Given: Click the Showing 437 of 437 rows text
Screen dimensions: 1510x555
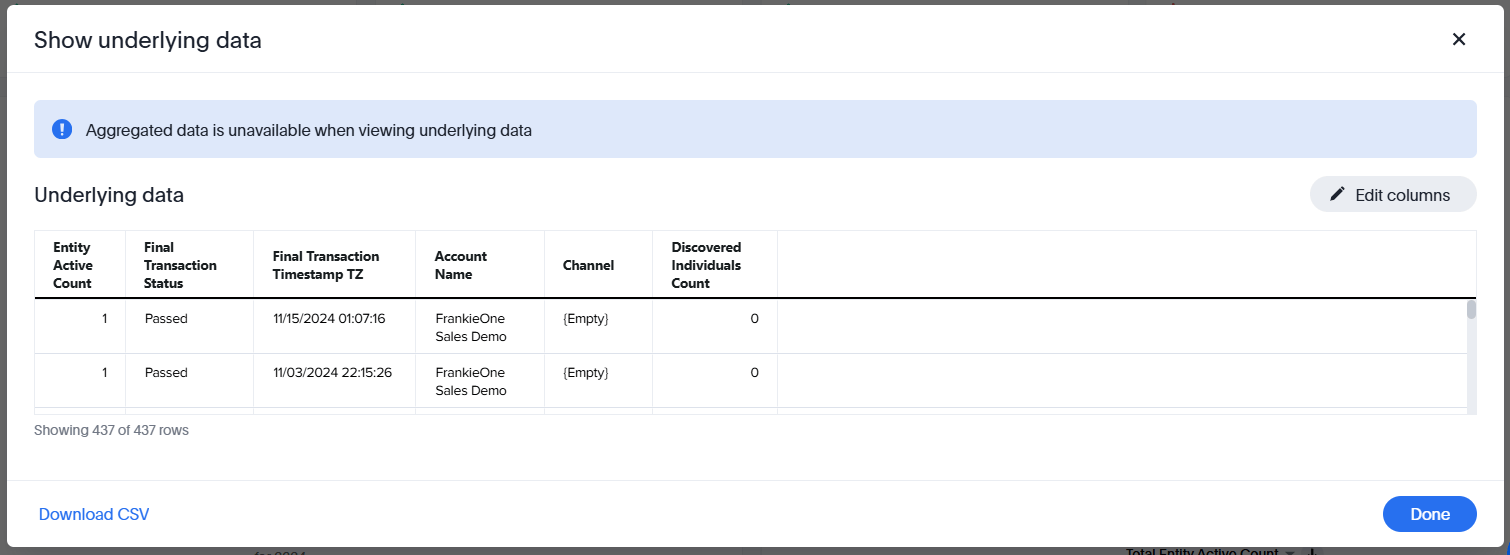Looking at the screenshot, I should (x=111, y=430).
